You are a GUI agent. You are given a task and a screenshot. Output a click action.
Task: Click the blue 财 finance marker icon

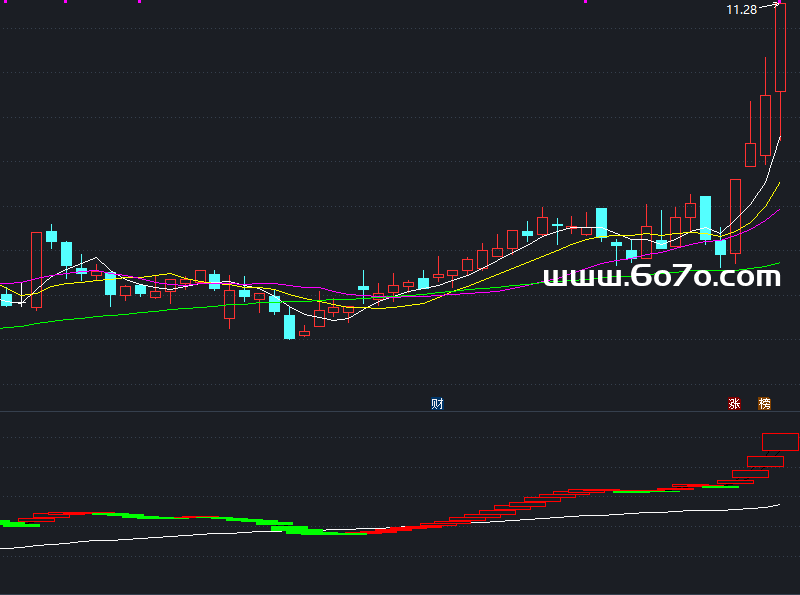(437, 404)
